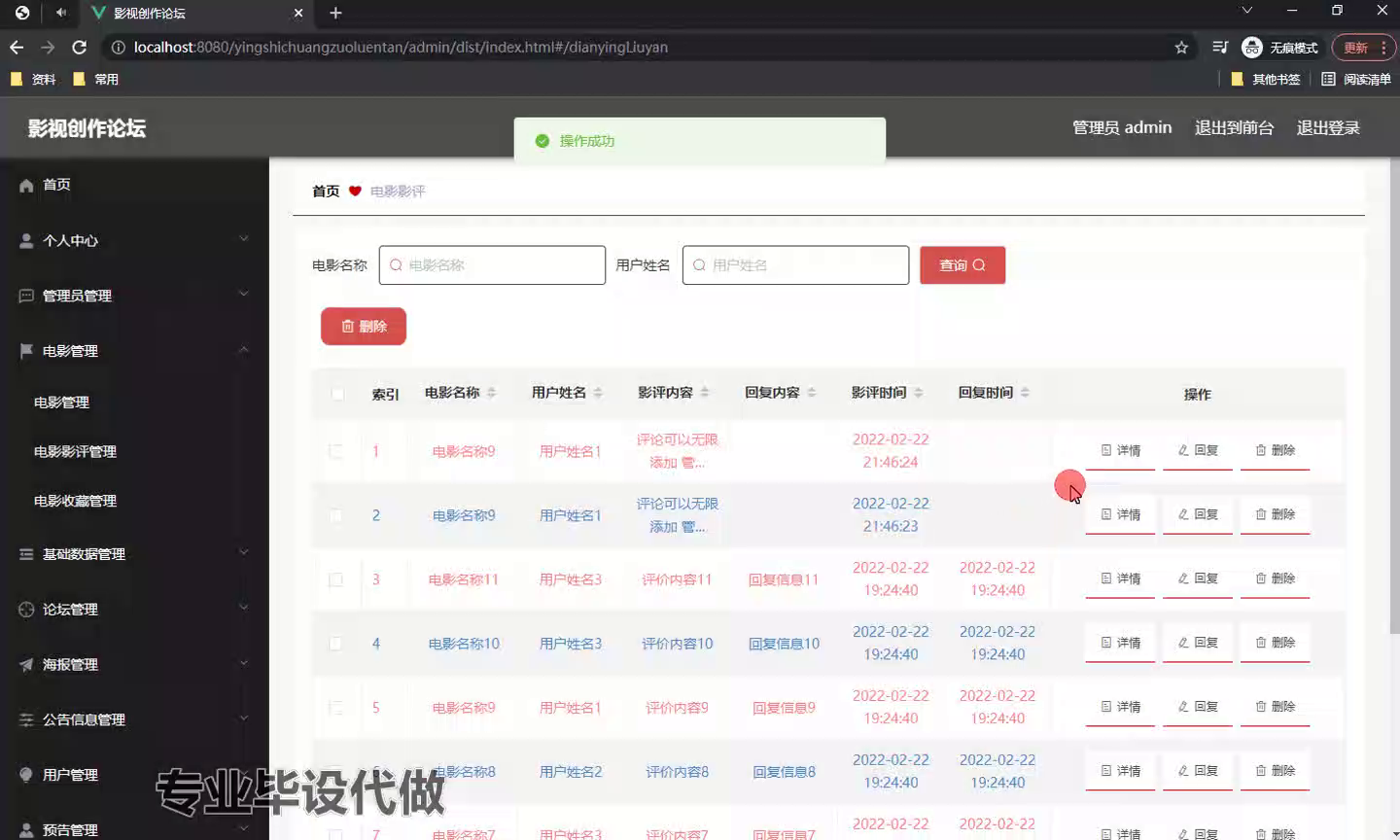The height and width of the screenshot is (840, 1400).
Task: Sort by 用户姓名 column arrows
Action: click(598, 393)
